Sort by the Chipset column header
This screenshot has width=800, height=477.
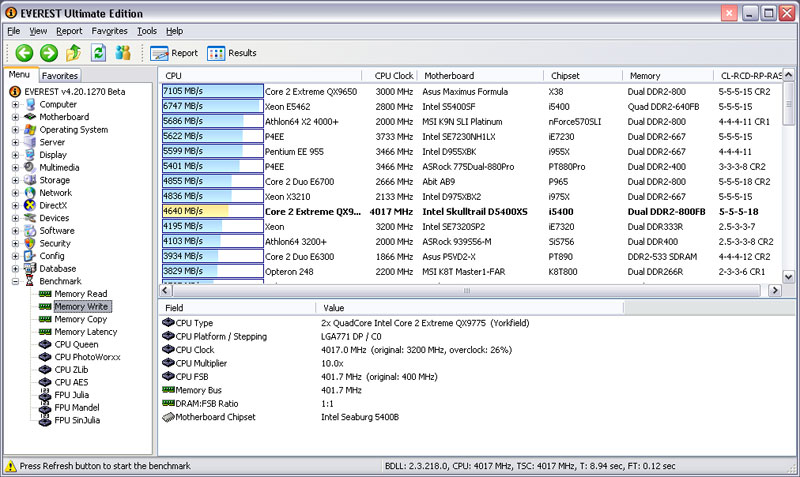(583, 76)
